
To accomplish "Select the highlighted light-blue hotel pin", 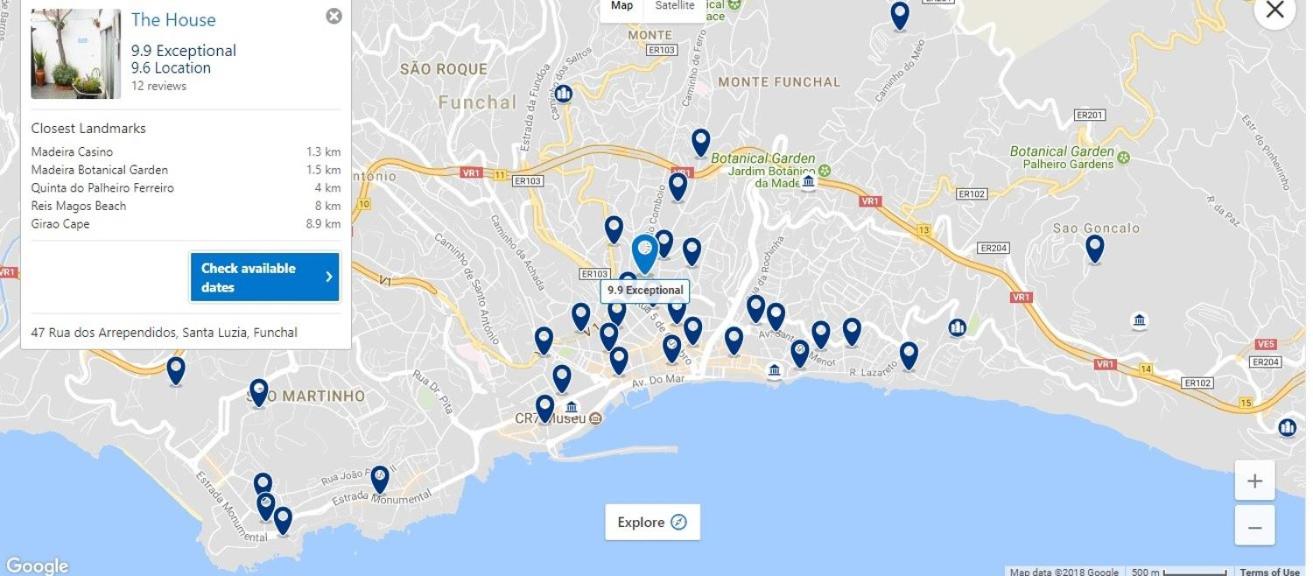I will (645, 254).
